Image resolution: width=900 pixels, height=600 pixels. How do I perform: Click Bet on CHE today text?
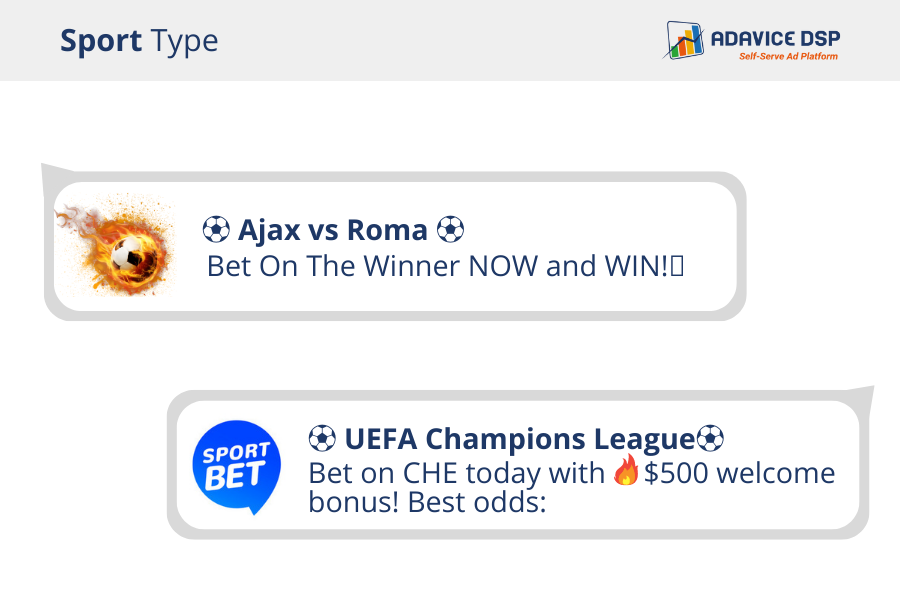click(x=456, y=474)
